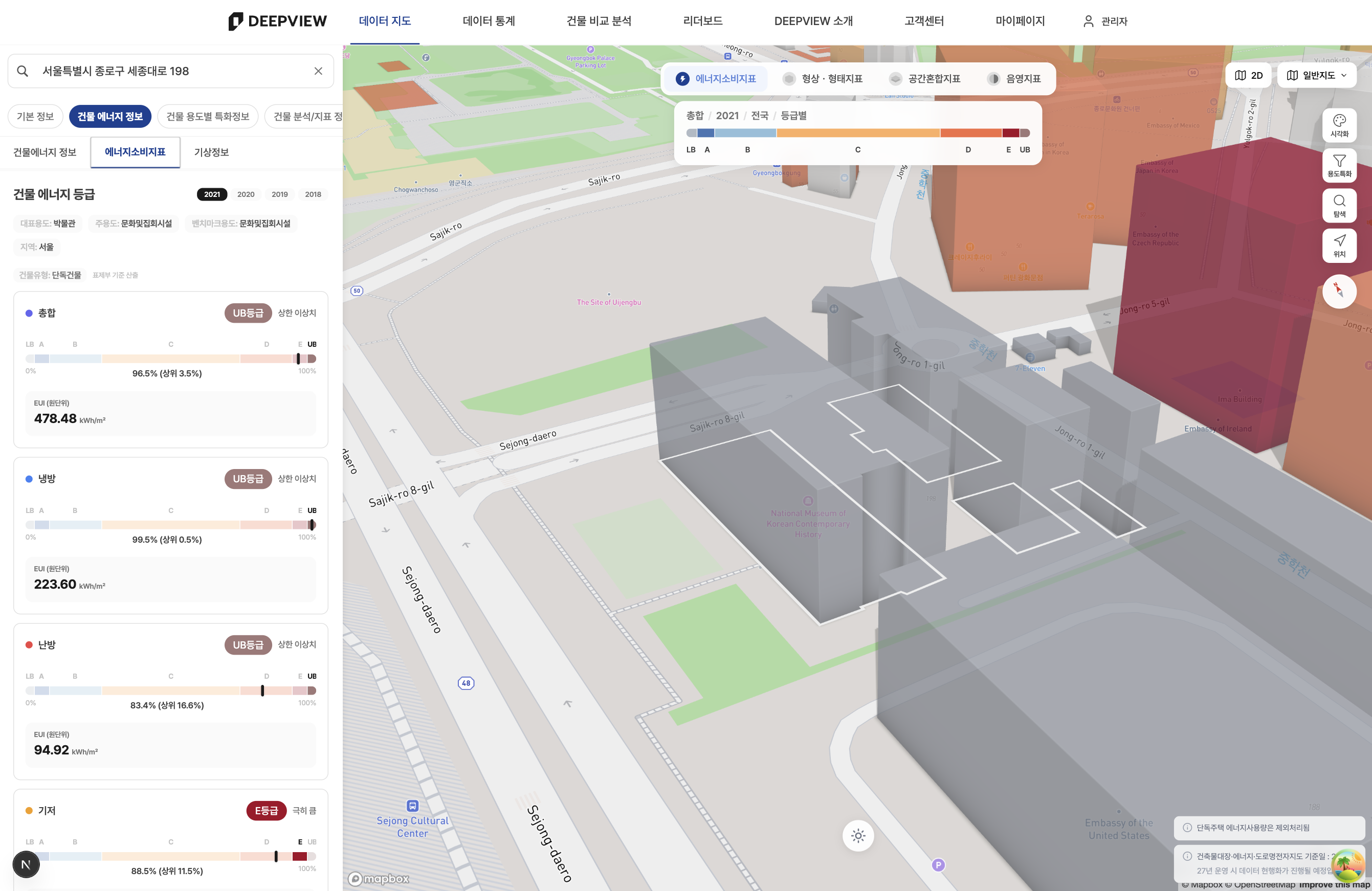Viewport: 1372px width, 891px height.
Task: Click the 총합 UB등급 badge
Action: [248, 313]
